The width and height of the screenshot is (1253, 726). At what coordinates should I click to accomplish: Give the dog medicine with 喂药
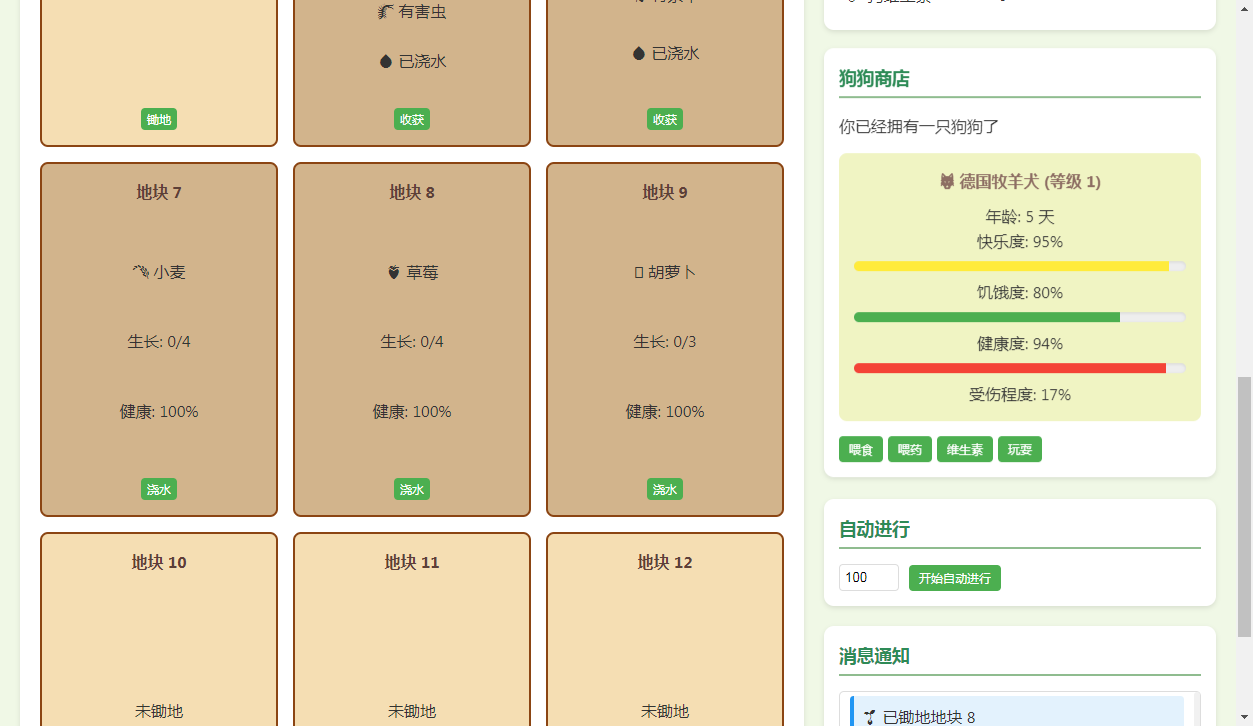point(910,450)
